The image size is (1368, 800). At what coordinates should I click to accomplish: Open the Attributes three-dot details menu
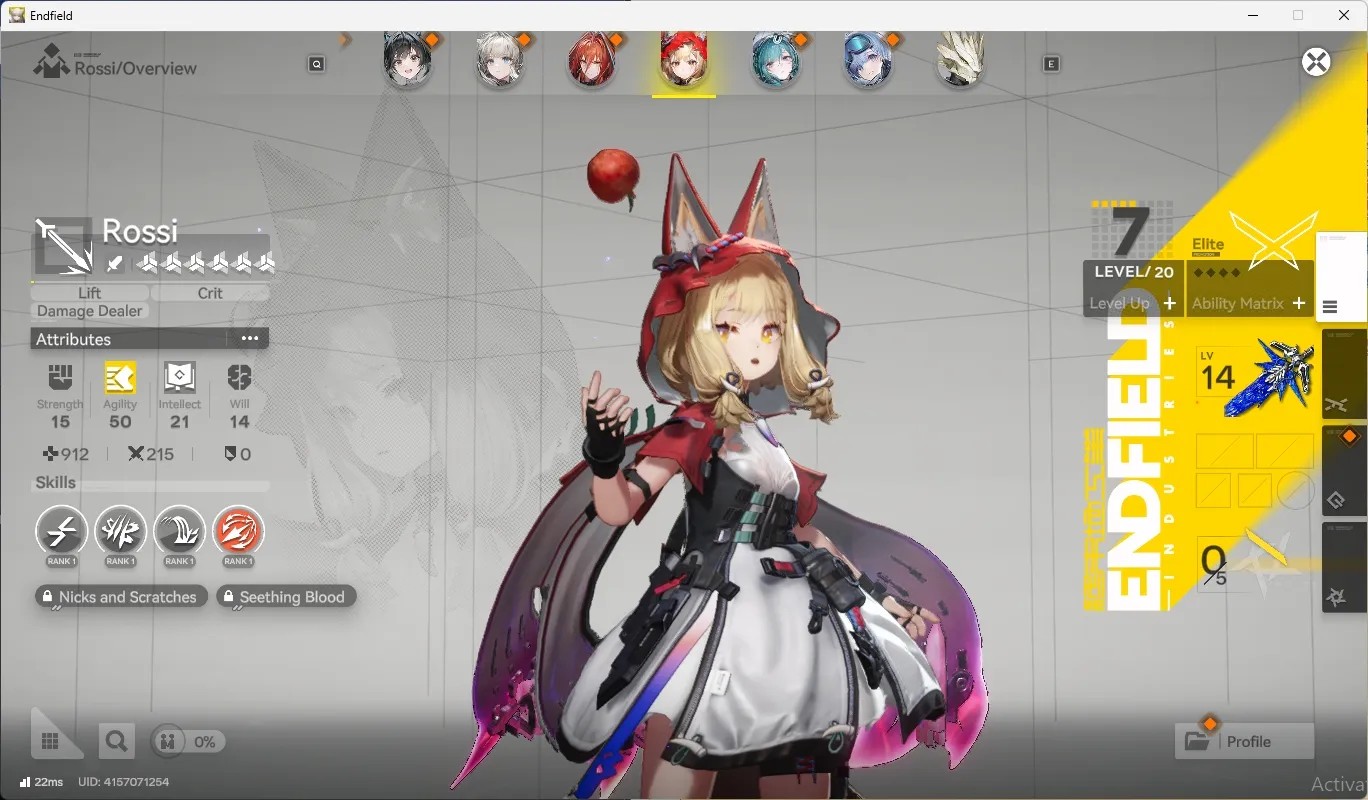pyautogui.click(x=250, y=339)
